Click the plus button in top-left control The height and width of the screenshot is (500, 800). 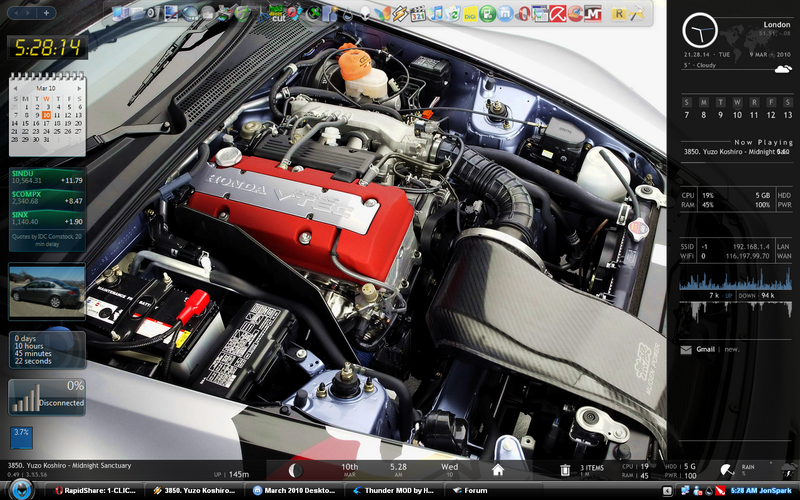(x=48, y=12)
